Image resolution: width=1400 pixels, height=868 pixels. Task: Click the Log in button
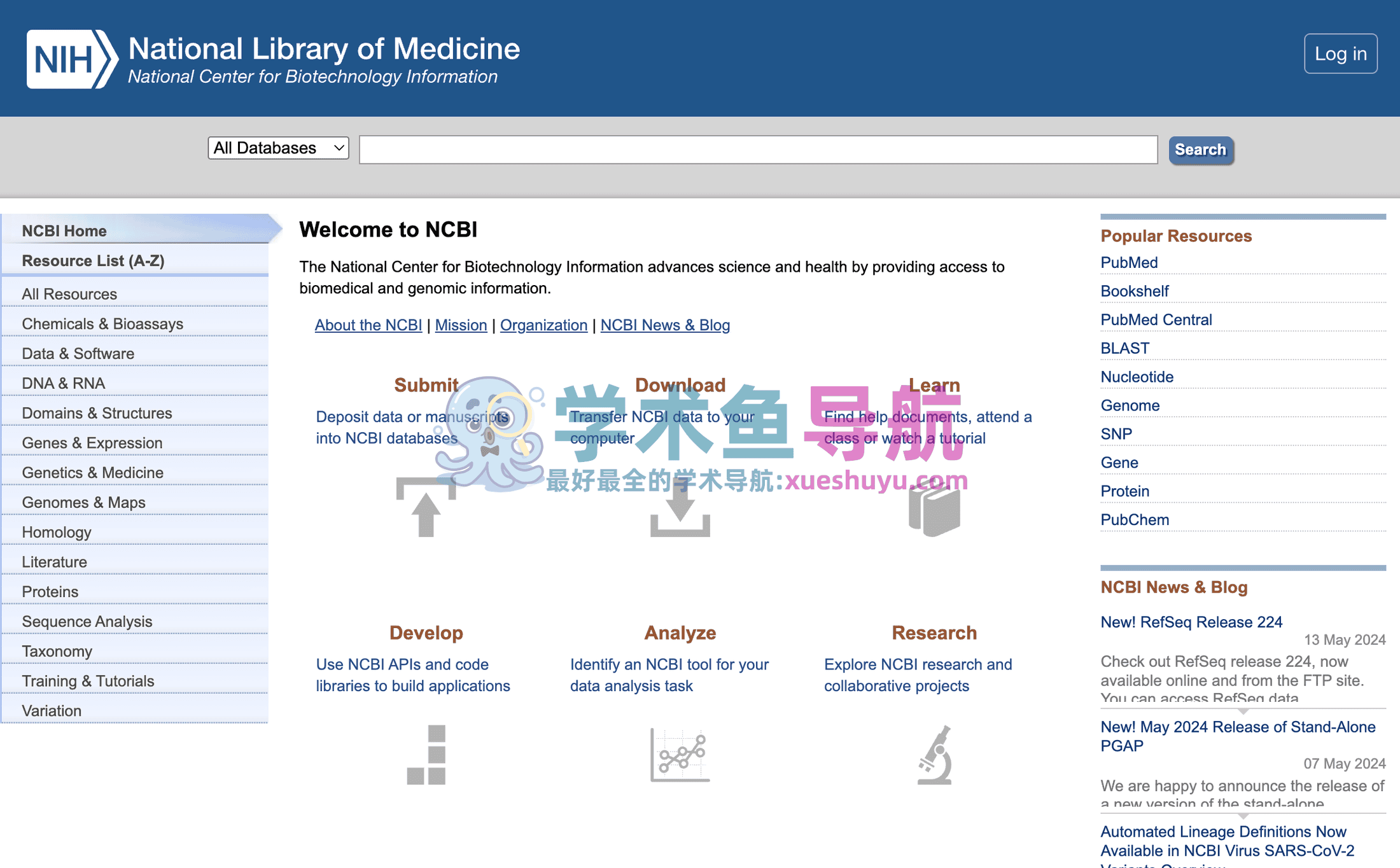[1340, 53]
